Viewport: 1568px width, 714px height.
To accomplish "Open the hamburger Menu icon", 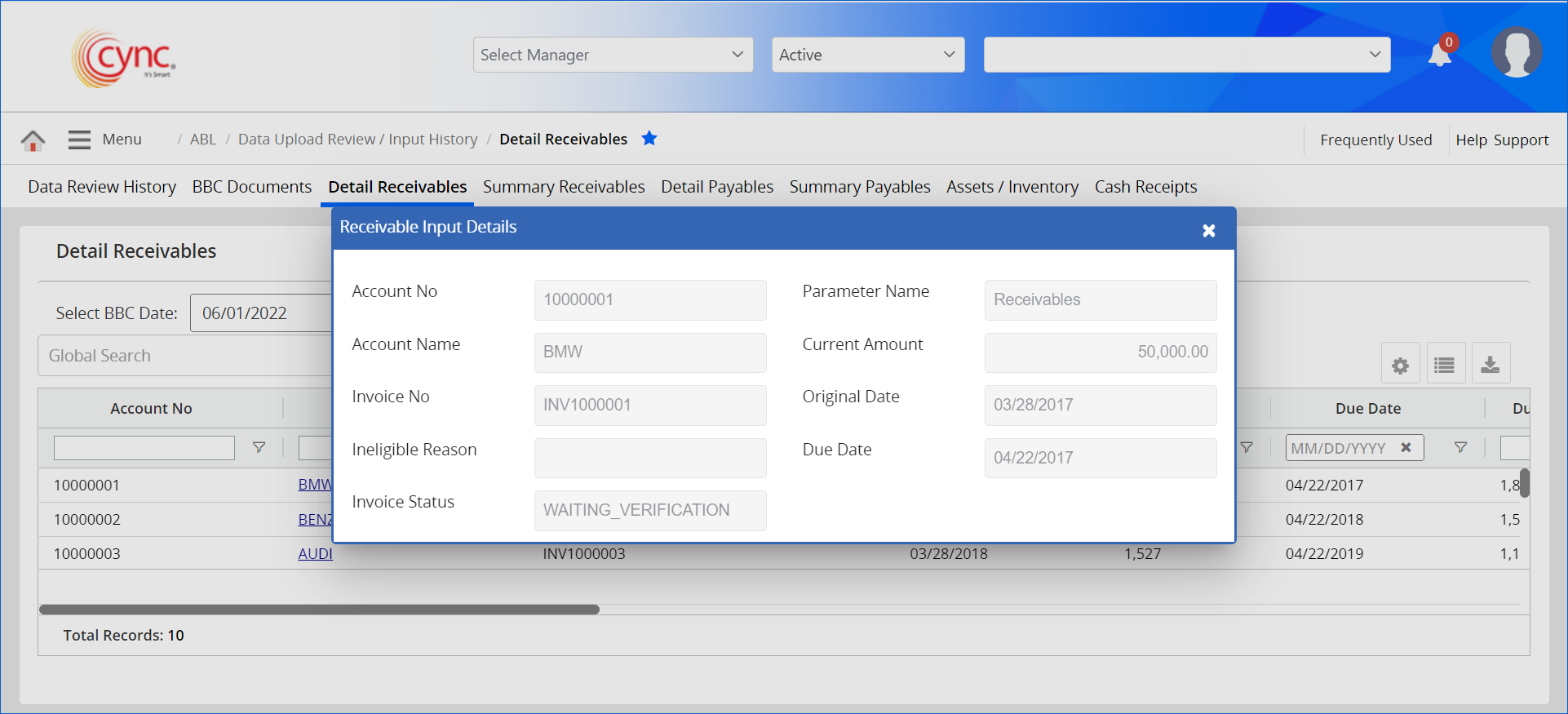I will pos(79,140).
